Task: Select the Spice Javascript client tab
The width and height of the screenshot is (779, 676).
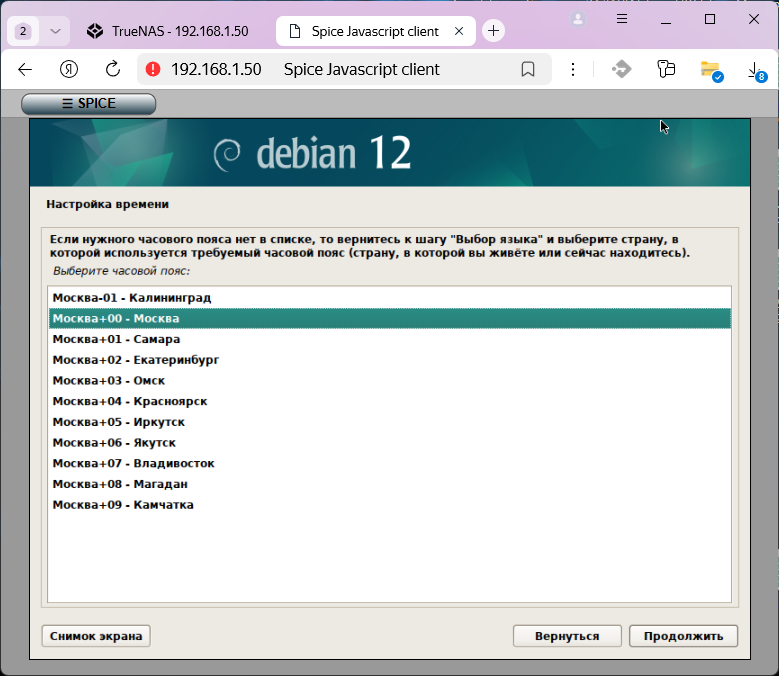Action: point(375,31)
